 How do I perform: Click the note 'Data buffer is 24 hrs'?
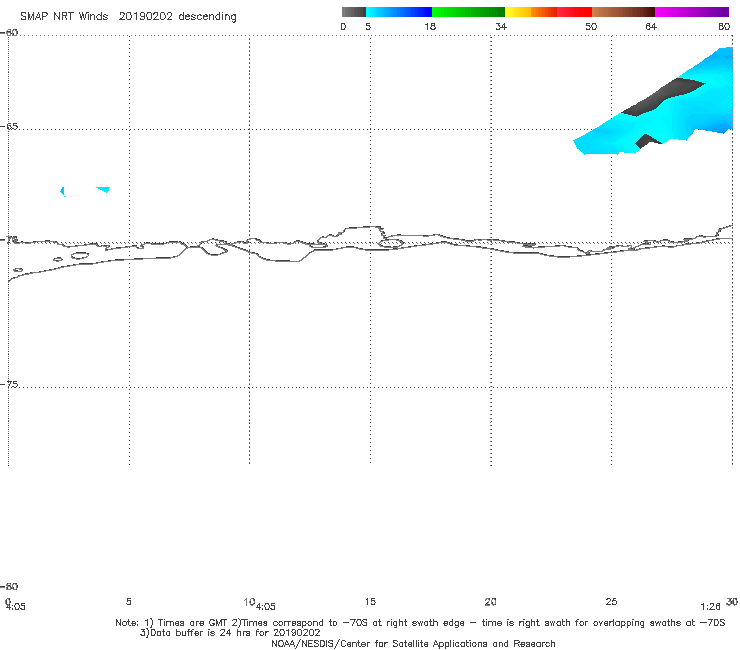point(204,633)
